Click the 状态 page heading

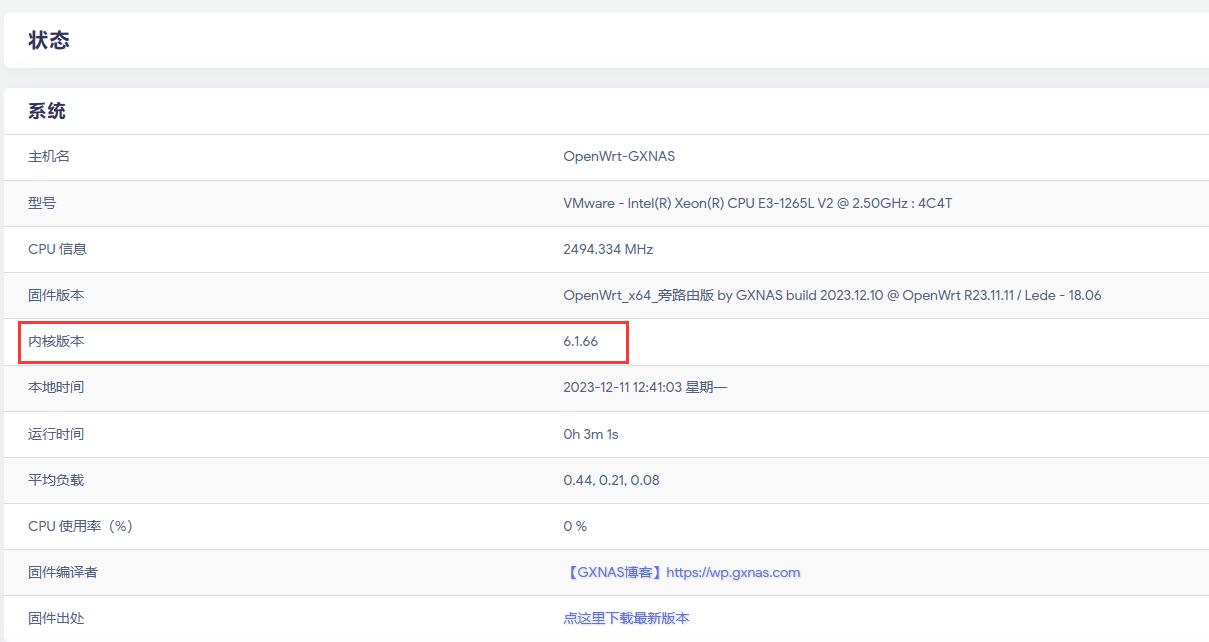coord(49,41)
